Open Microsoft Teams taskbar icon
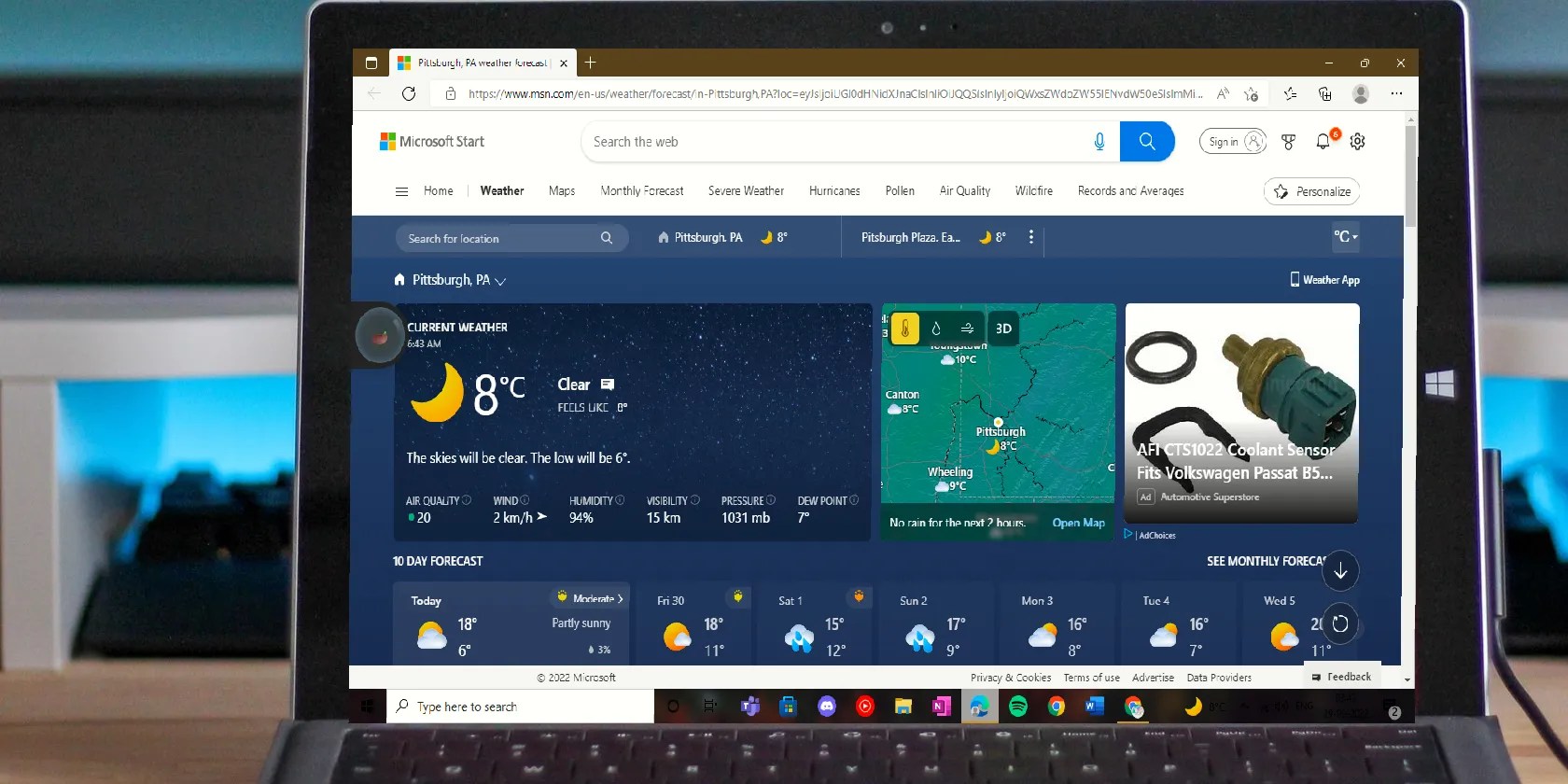 [x=750, y=707]
